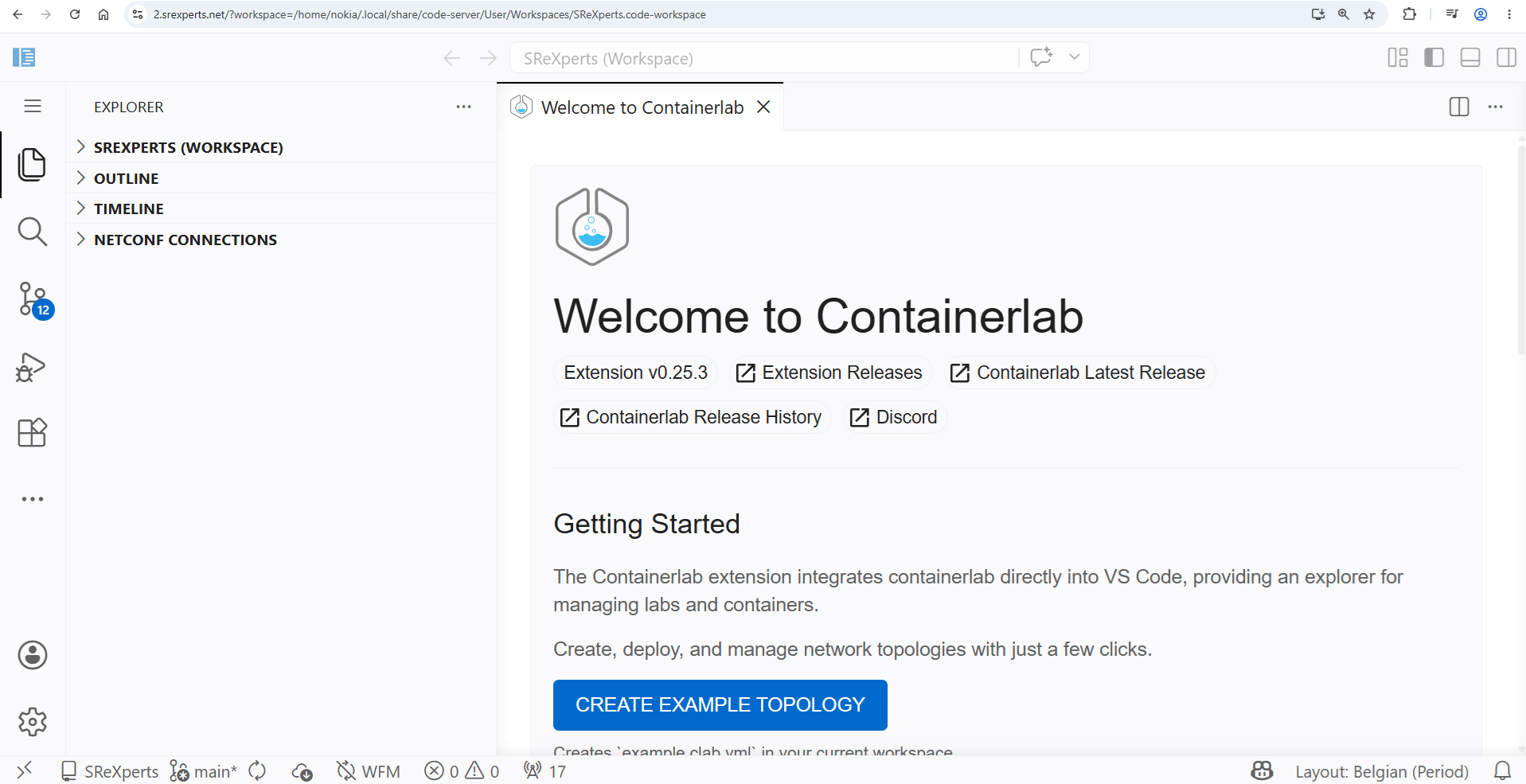1526x784 pixels.
Task: Open the Containerlab Release History link
Action: click(x=691, y=417)
